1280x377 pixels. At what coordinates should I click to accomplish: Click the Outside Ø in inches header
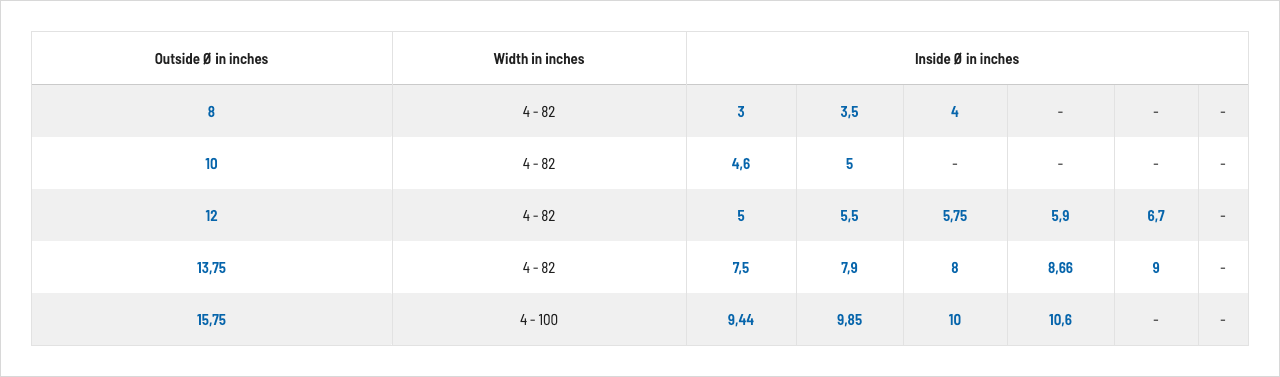(x=211, y=59)
